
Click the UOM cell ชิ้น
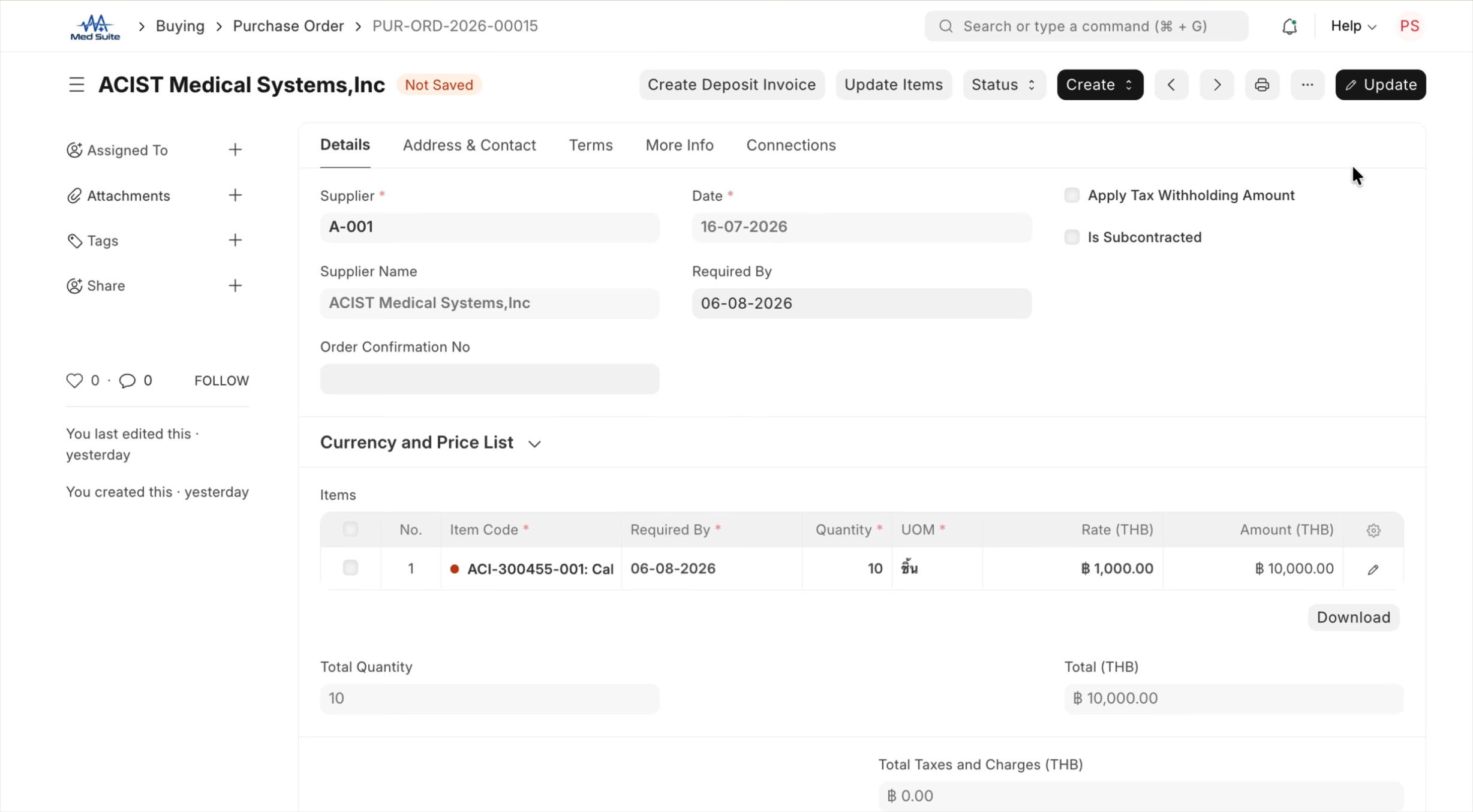pos(937,569)
